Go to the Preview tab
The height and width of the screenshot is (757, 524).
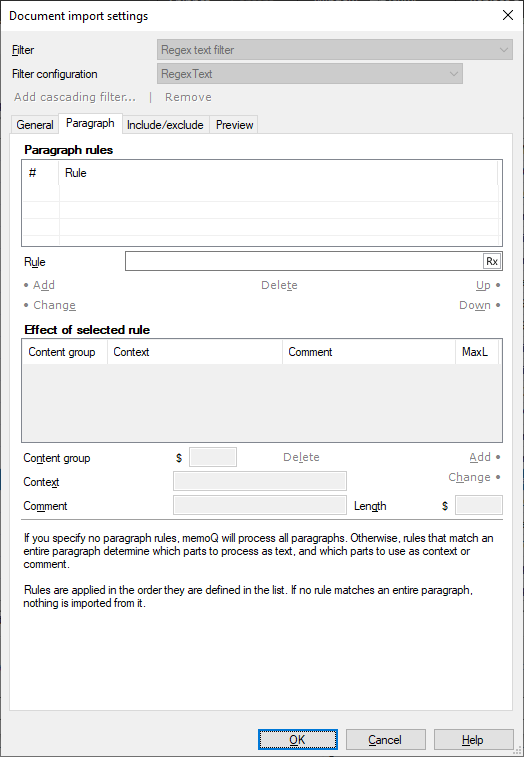click(234, 125)
